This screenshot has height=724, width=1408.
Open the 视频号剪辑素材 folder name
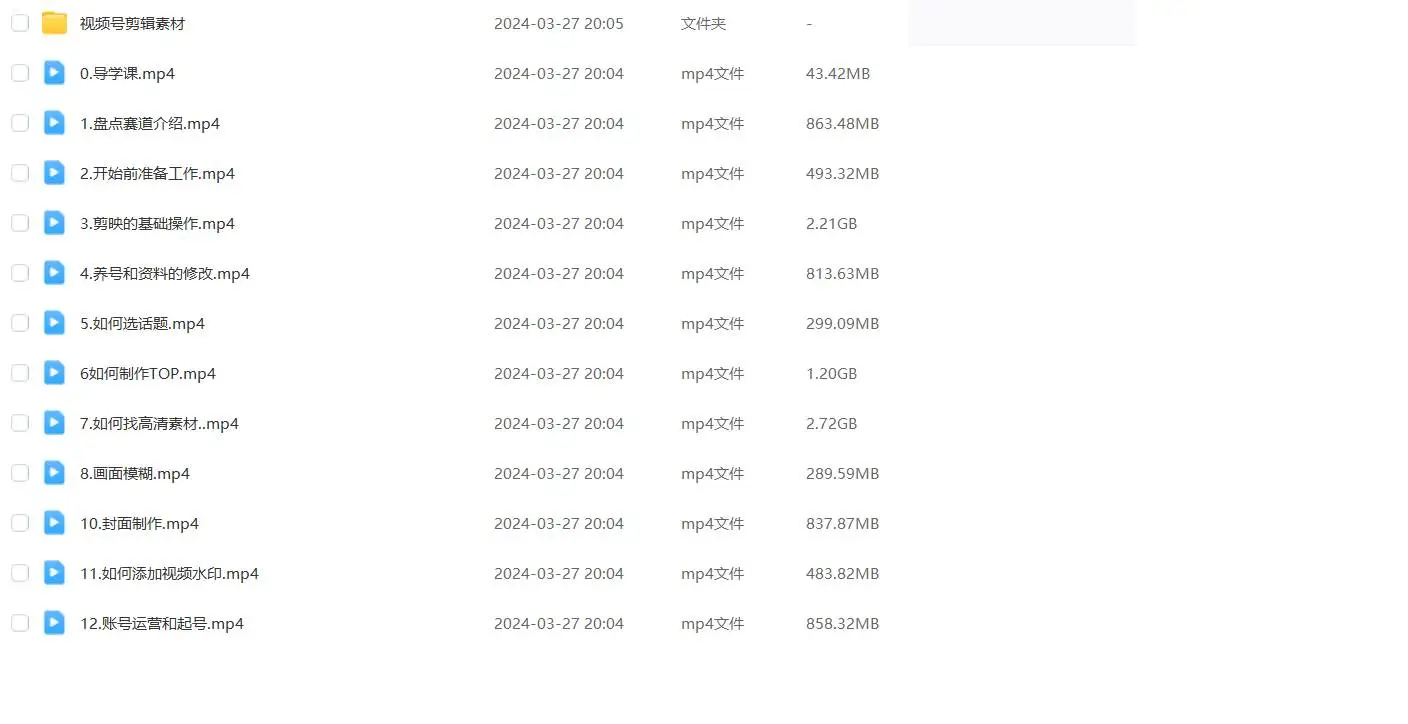(x=132, y=23)
